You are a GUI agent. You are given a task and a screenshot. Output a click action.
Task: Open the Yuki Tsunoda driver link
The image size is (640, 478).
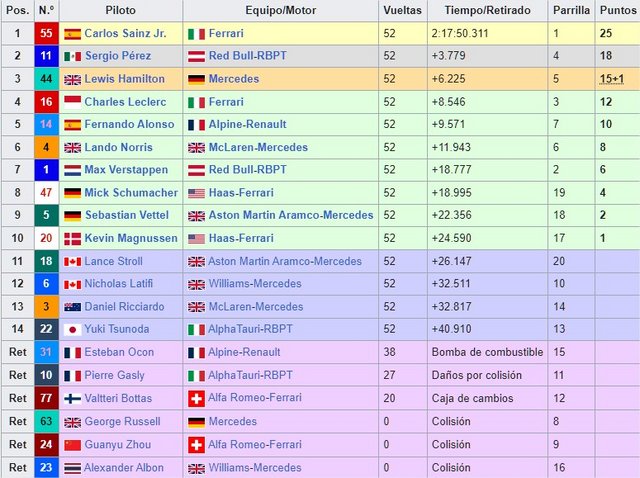117,329
